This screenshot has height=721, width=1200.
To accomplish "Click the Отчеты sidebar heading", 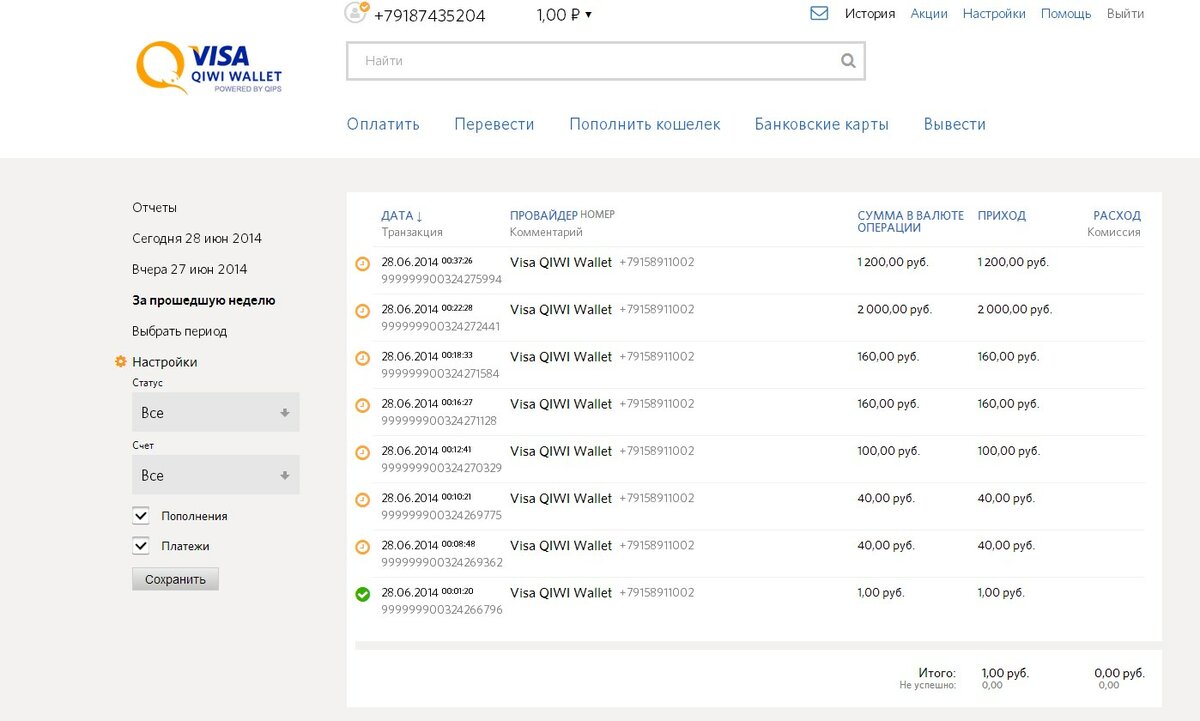I will point(155,207).
